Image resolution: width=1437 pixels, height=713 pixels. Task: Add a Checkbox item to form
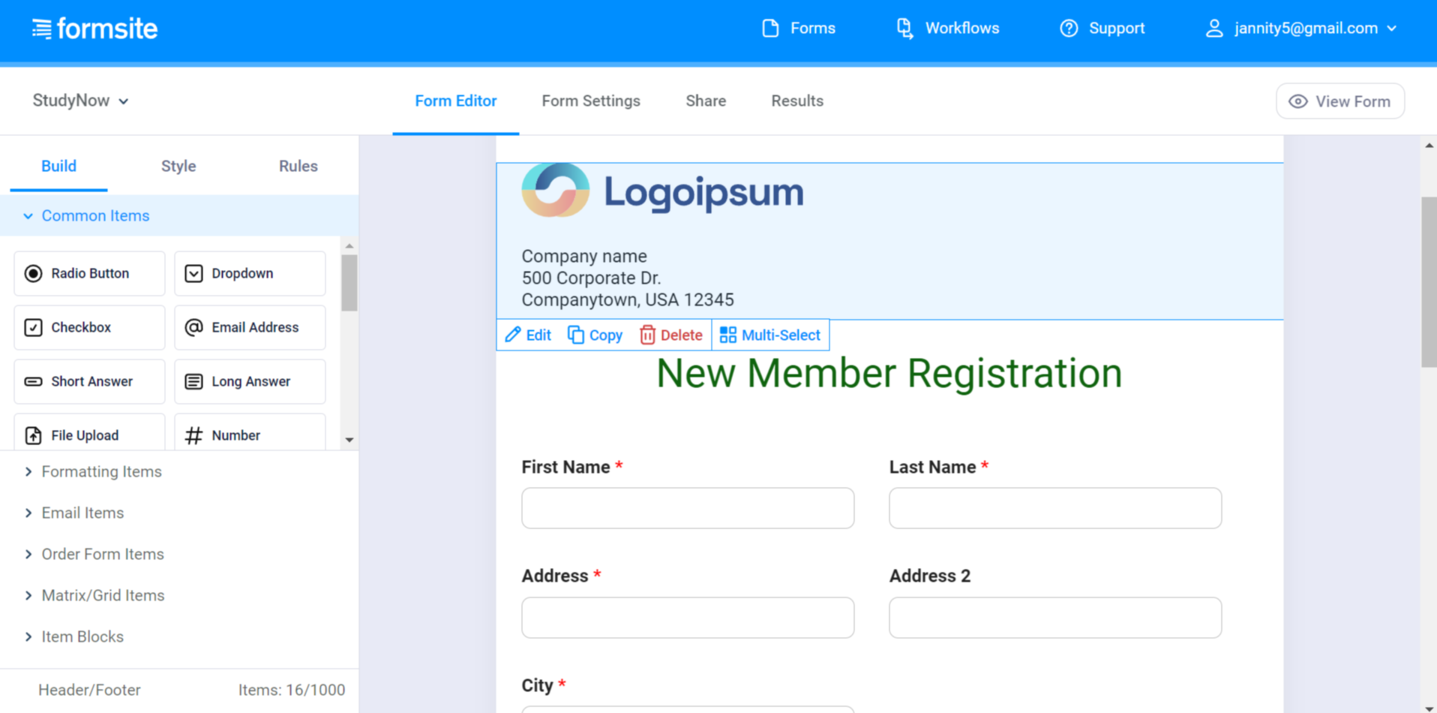[x=89, y=327]
